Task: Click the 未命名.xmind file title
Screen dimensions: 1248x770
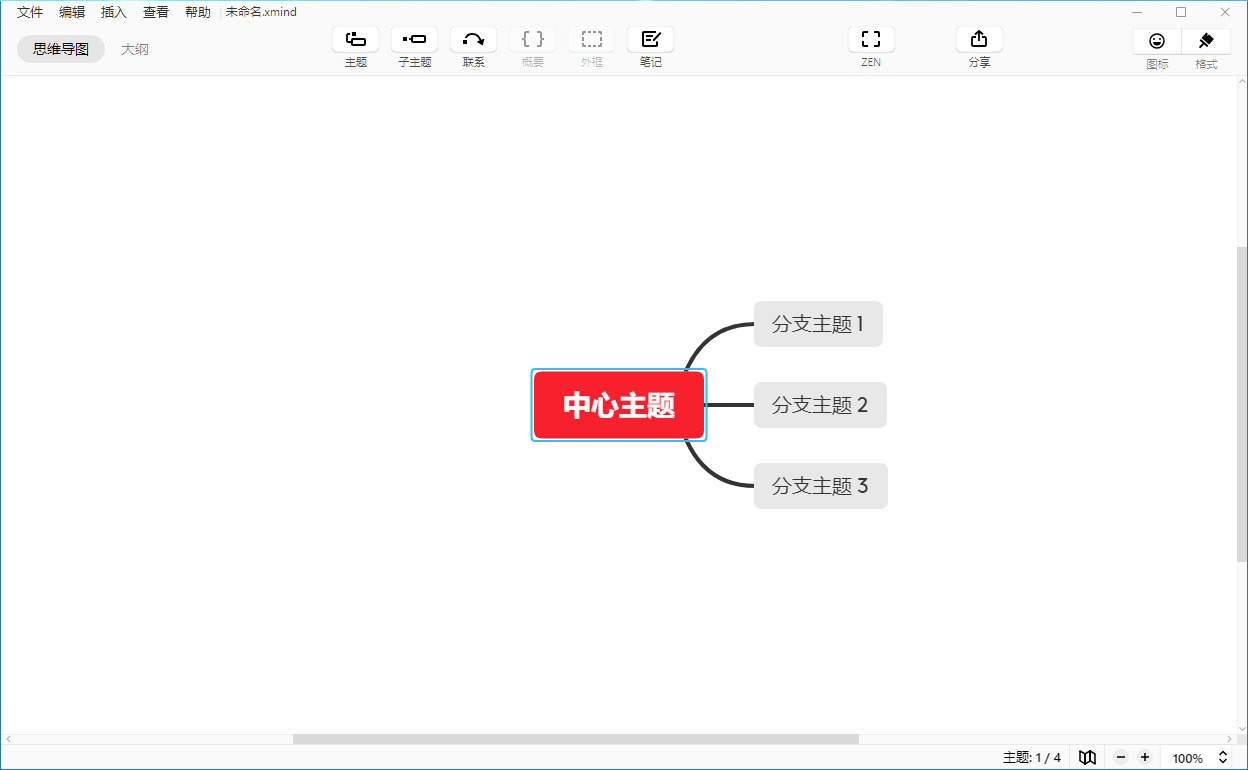Action: (261, 12)
